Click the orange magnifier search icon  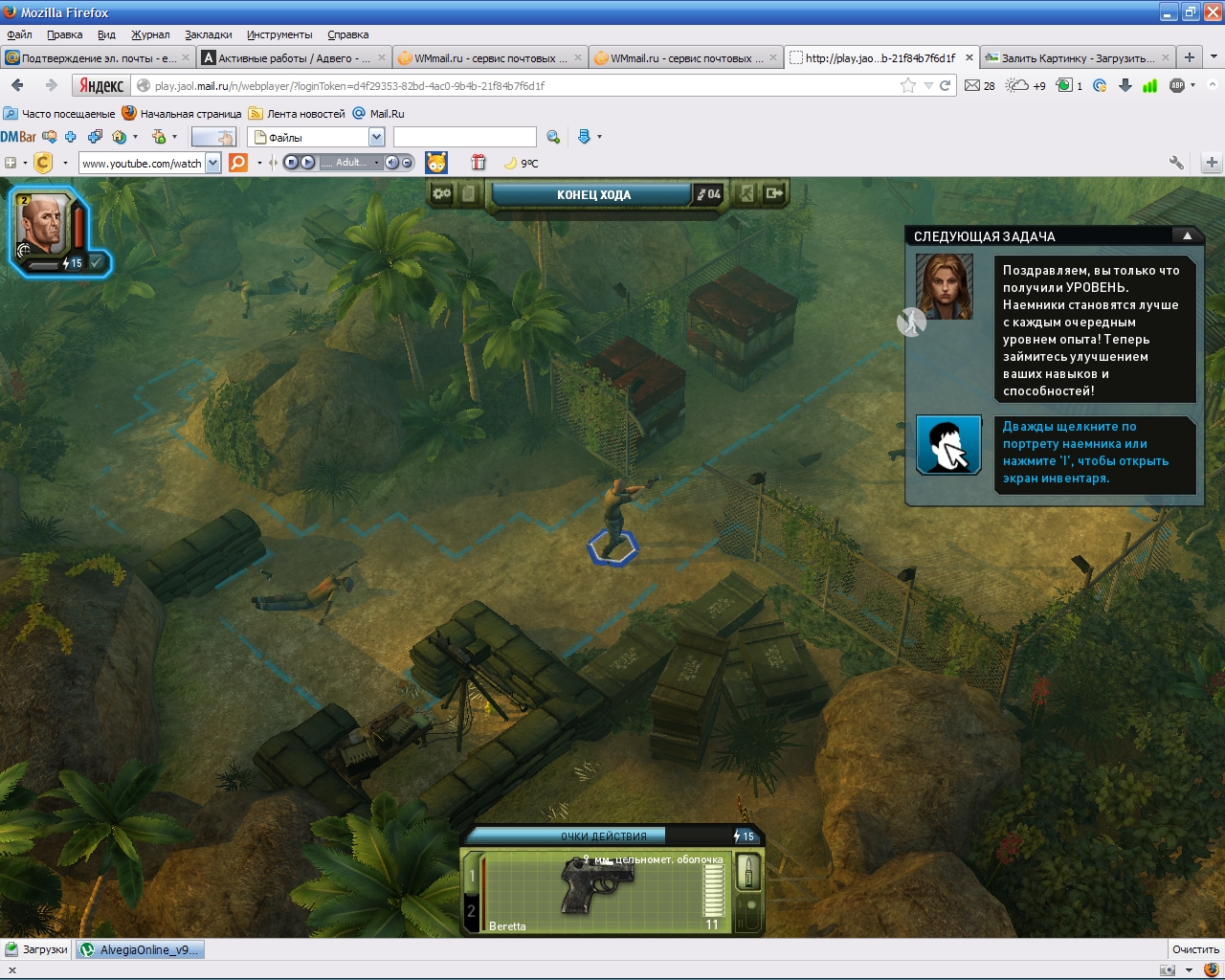click(x=238, y=163)
